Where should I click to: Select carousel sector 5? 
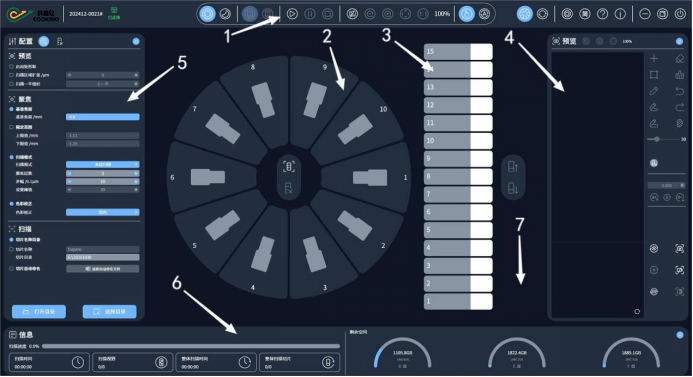point(219,225)
